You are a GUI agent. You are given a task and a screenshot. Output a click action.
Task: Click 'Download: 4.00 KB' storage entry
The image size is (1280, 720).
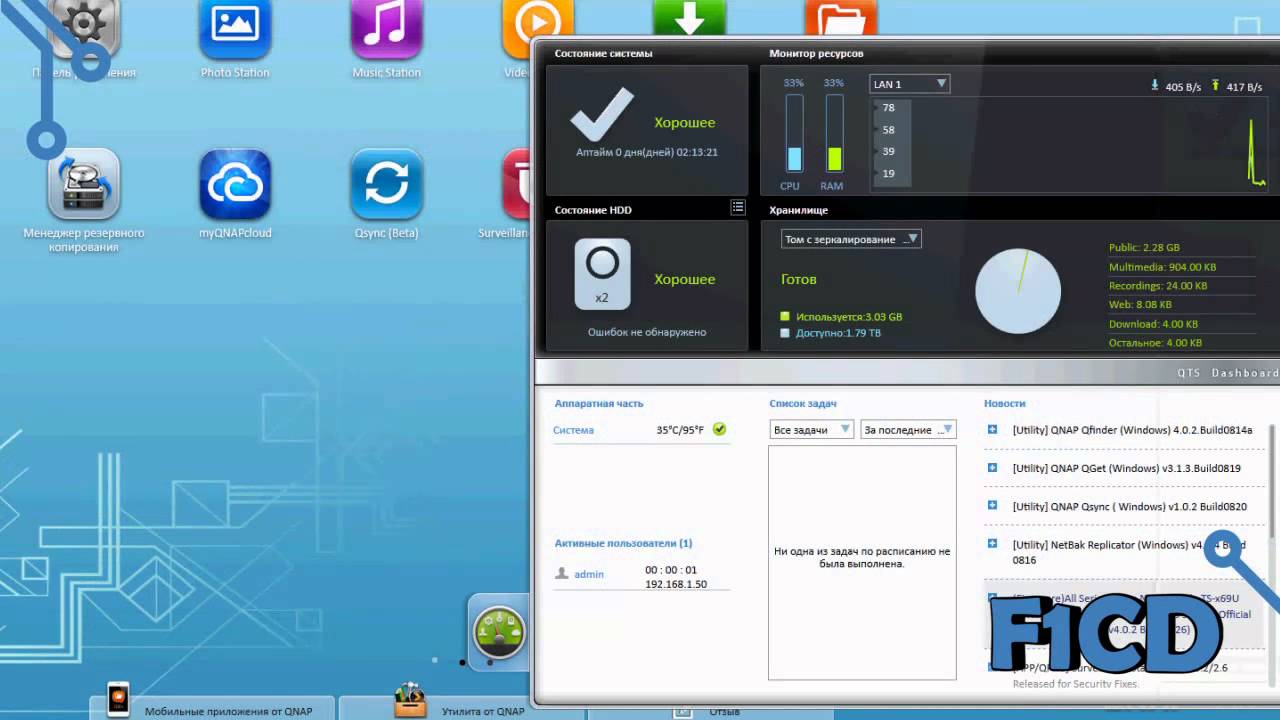coord(1155,324)
